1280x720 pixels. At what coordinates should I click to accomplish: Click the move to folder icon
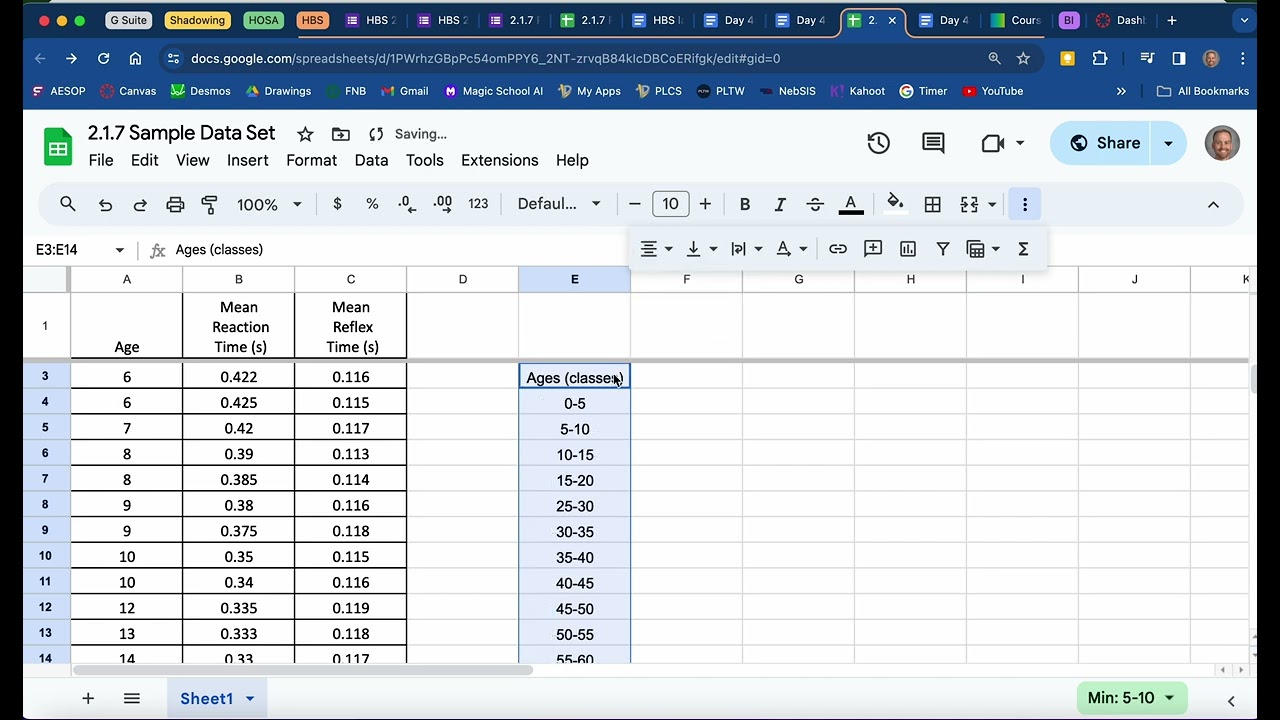click(x=341, y=134)
